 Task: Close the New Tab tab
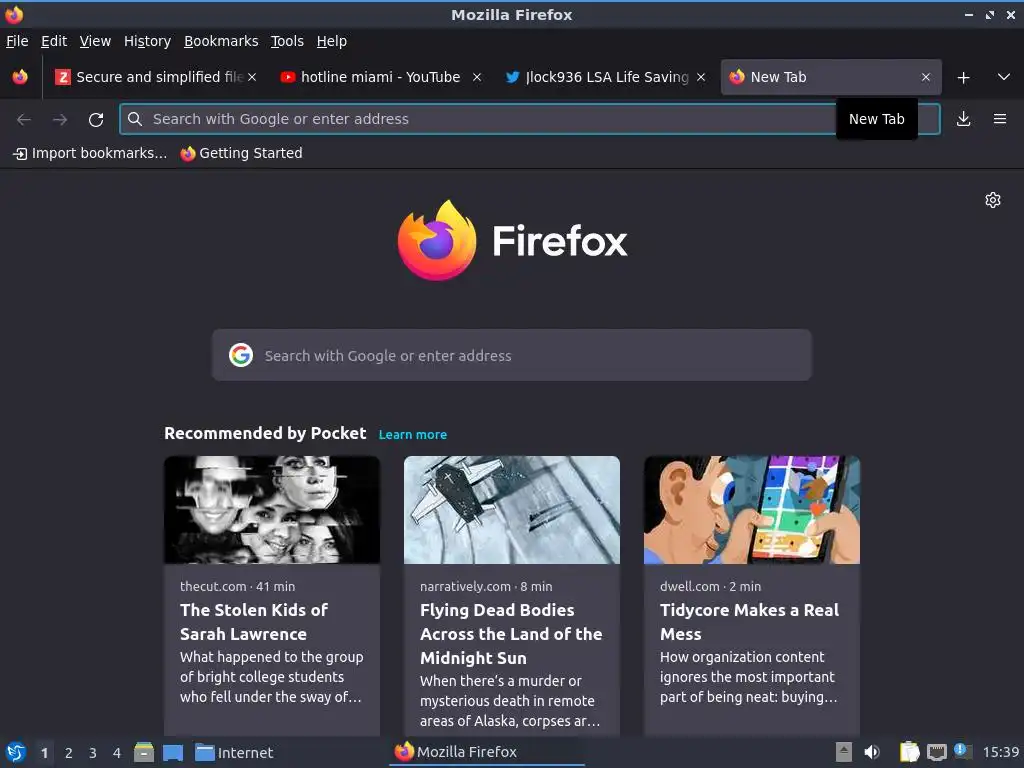pyautogui.click(x=925, y=77)
